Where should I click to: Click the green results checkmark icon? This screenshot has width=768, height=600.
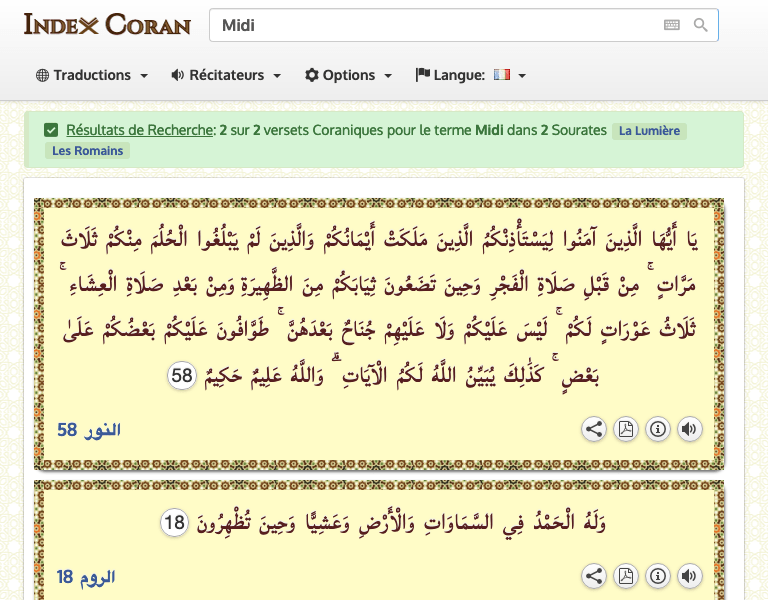point(51,130)
